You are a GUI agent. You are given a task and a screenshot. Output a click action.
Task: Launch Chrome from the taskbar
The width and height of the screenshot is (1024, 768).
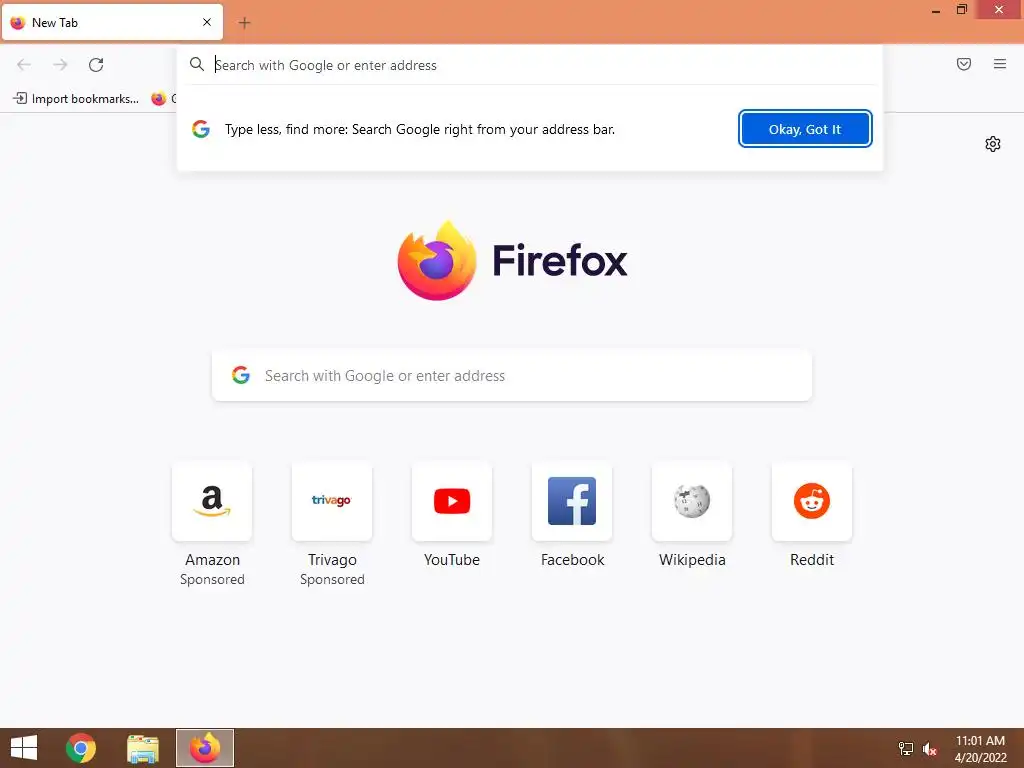pyautogui.click(x=81, y=748)
